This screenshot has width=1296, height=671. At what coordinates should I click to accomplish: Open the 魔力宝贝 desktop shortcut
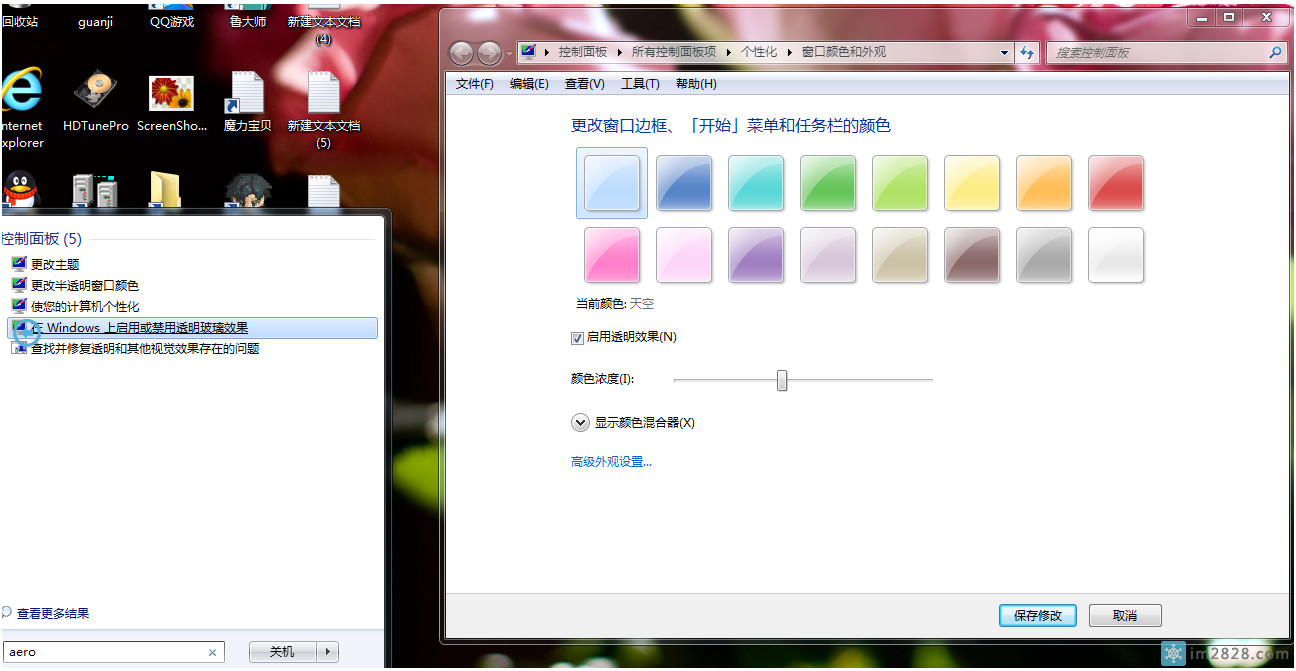[x=247, y=95]
